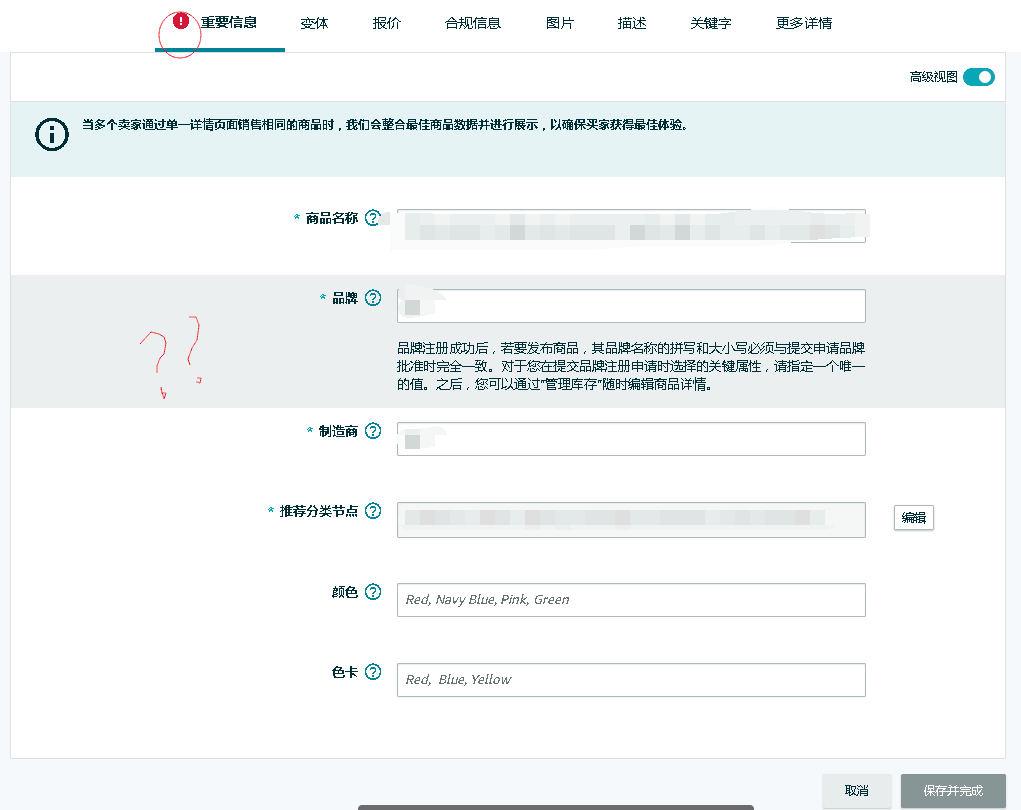The image size is (1021, 810).
Task: Click help icon next to 制造商
Action: pos(373,431)
